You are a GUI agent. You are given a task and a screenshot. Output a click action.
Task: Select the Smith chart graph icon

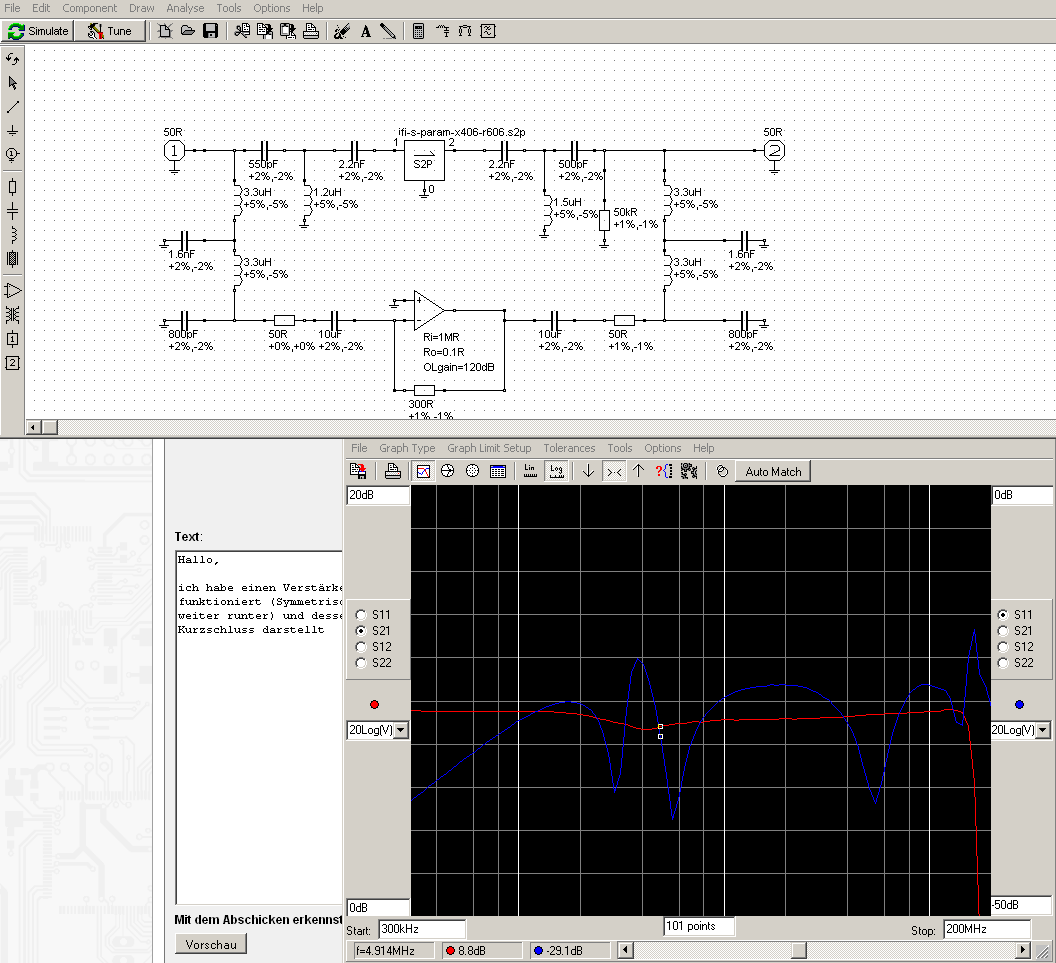[448, 471]
